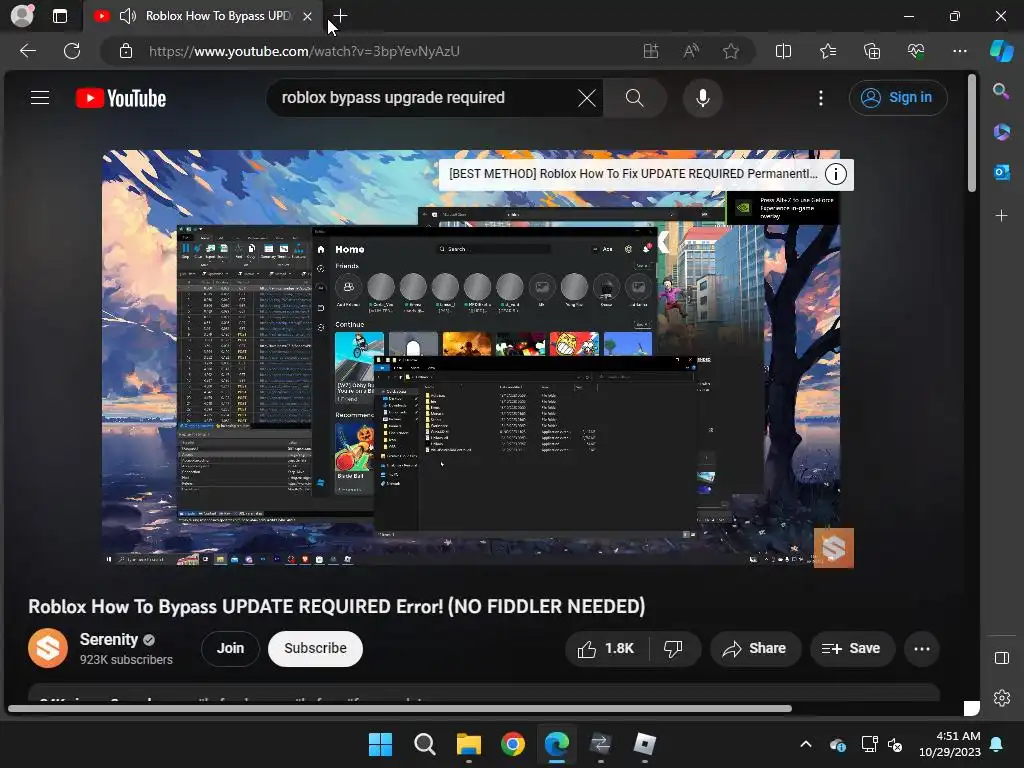Open the apps available icon in address bar
This screenshot has width=1024, height=768.
click(650, 51)
